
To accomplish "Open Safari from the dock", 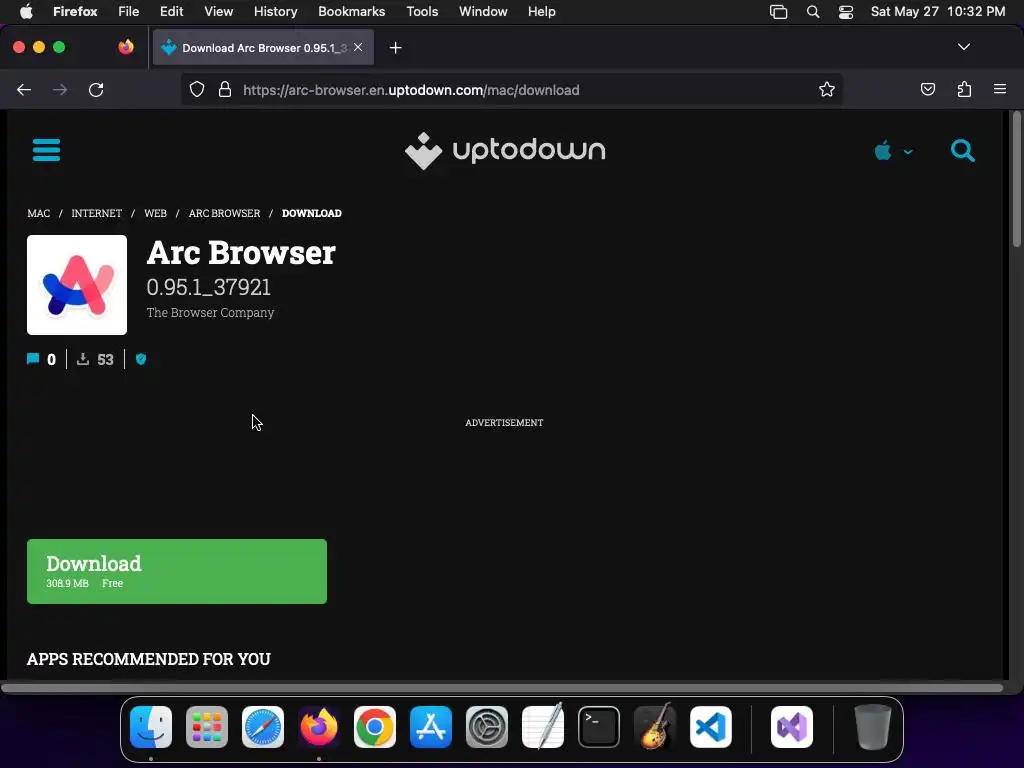I will (263, 727).
